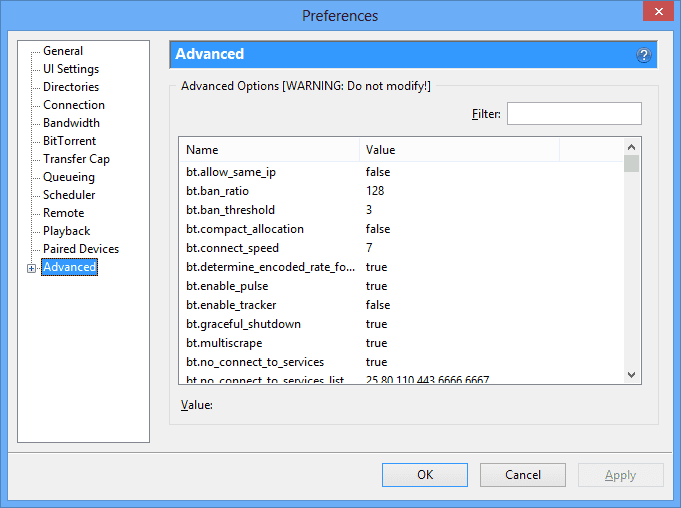Image resolution: width=681 pixels, height=508 pixels.
Task: Click the OK button
Action: (425, 475)
